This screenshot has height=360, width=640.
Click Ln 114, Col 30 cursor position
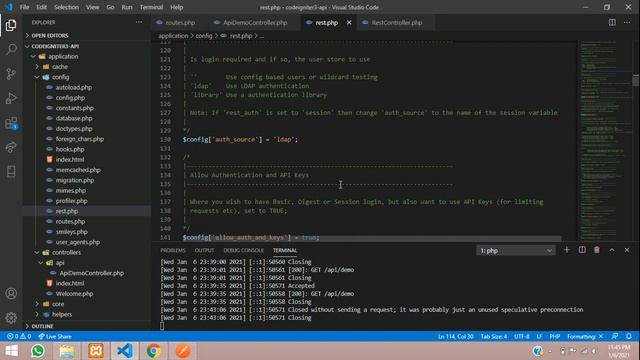pos(456,336)
